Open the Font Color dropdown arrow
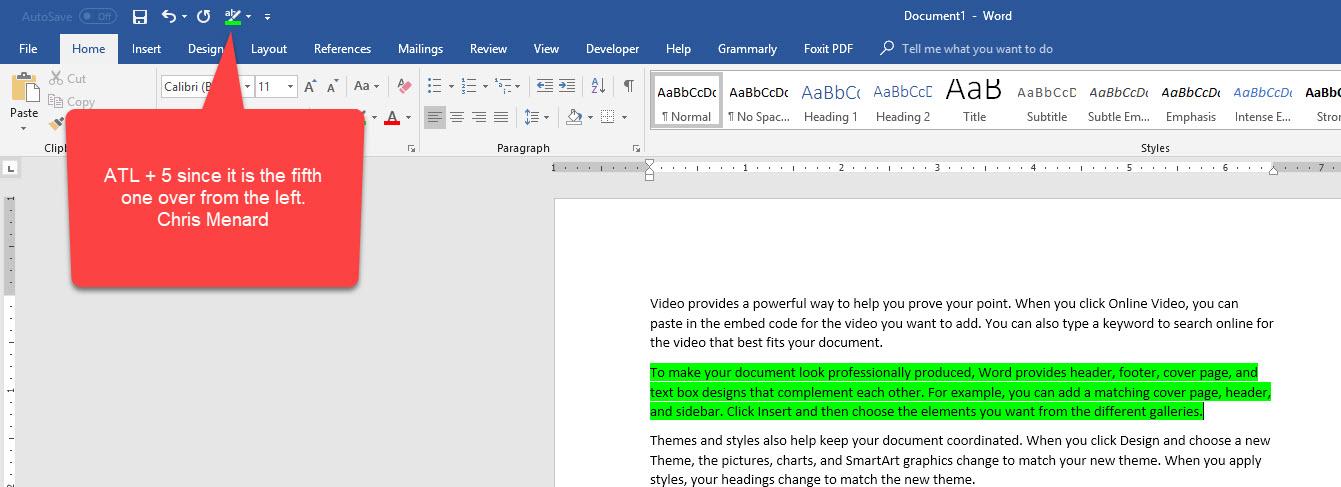Image resolution: width=1341 pixels, height=487 pixels. (408, 117)
